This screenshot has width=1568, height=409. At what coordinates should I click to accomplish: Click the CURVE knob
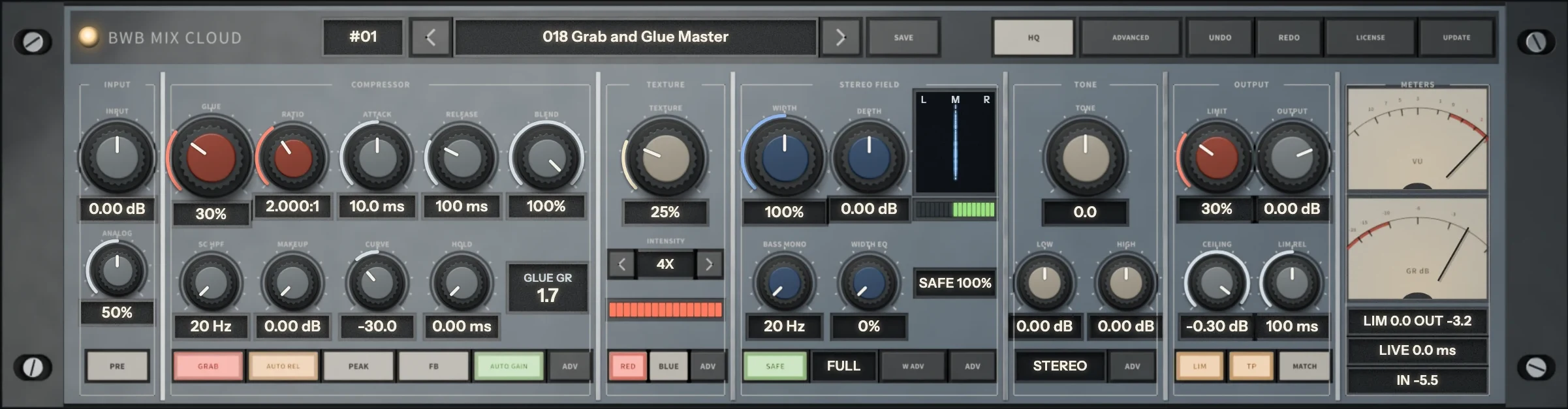coord(377,284)
